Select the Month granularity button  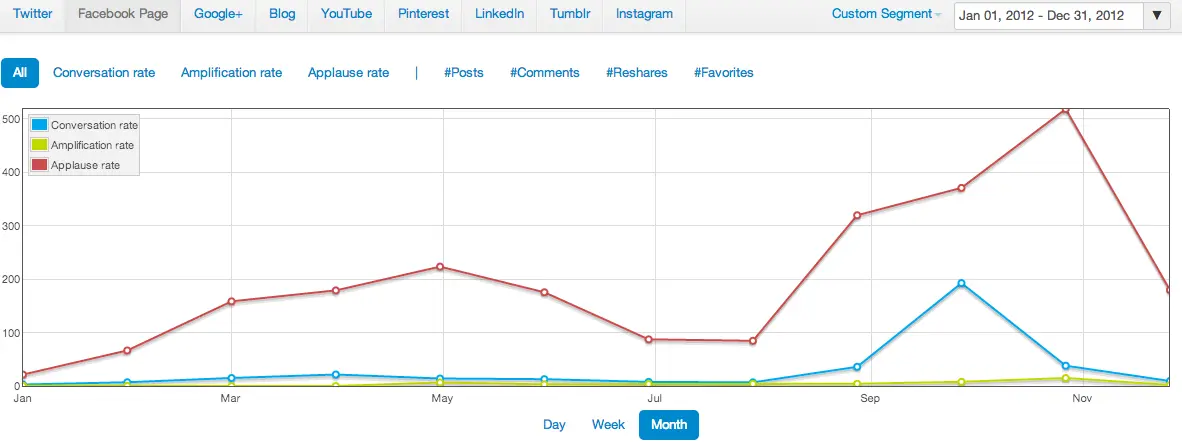(x=669, y=425)
